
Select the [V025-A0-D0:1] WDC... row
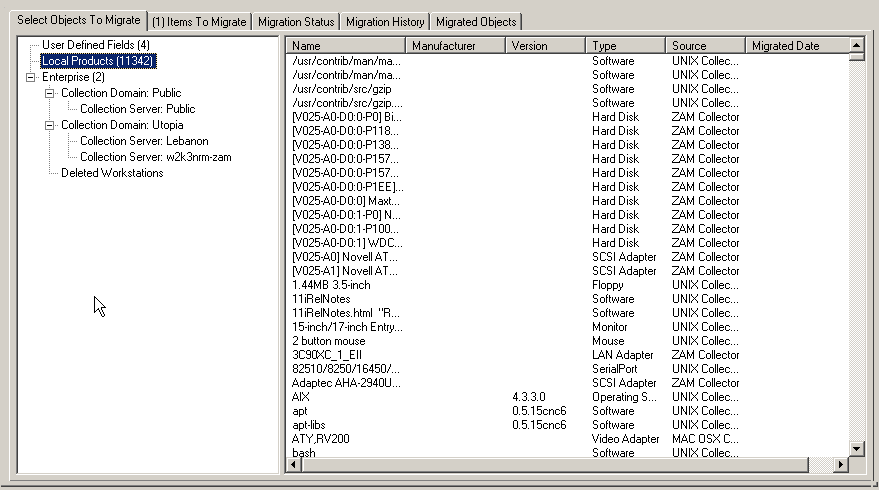[567, 243]
